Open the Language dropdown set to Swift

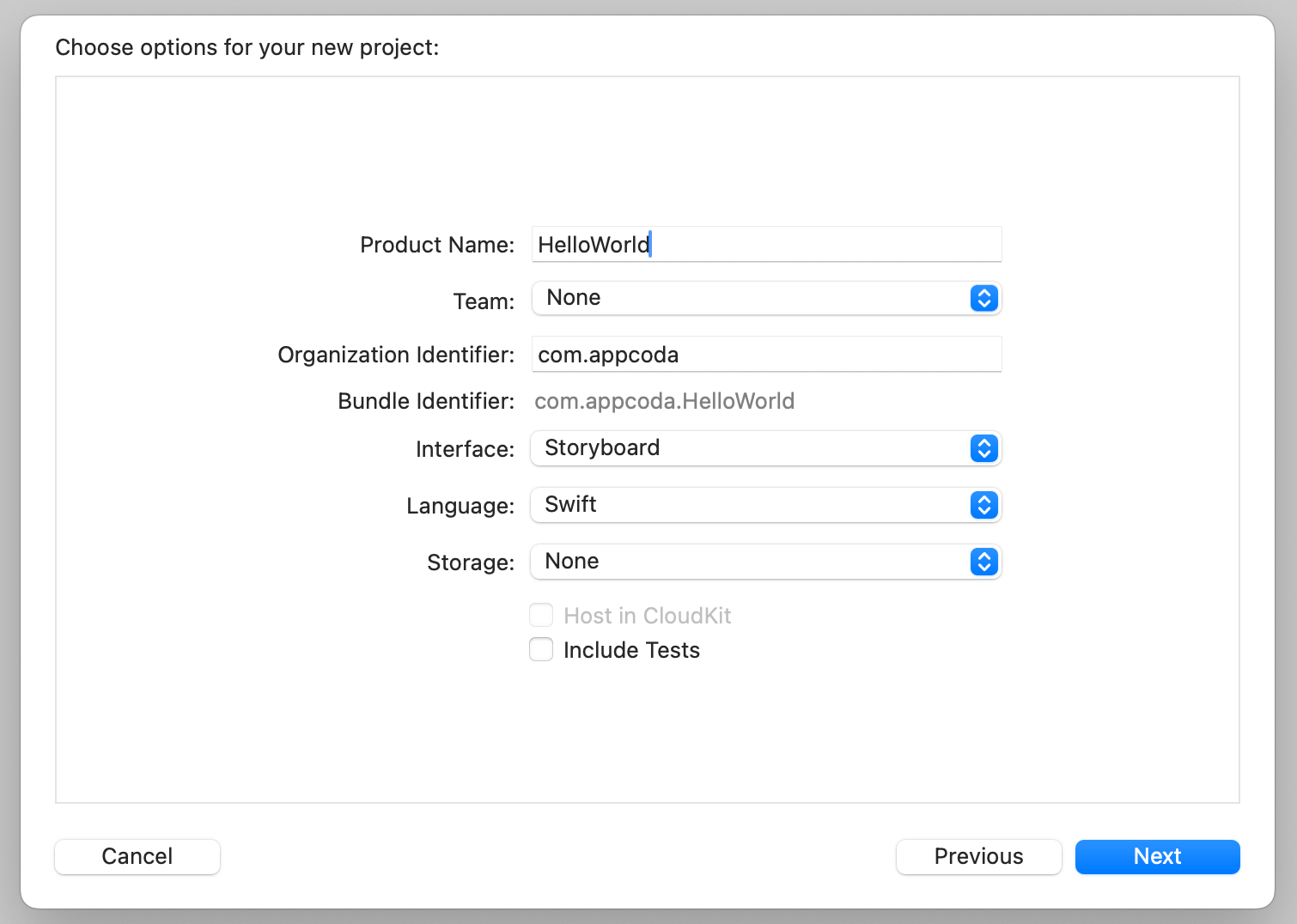765,505
